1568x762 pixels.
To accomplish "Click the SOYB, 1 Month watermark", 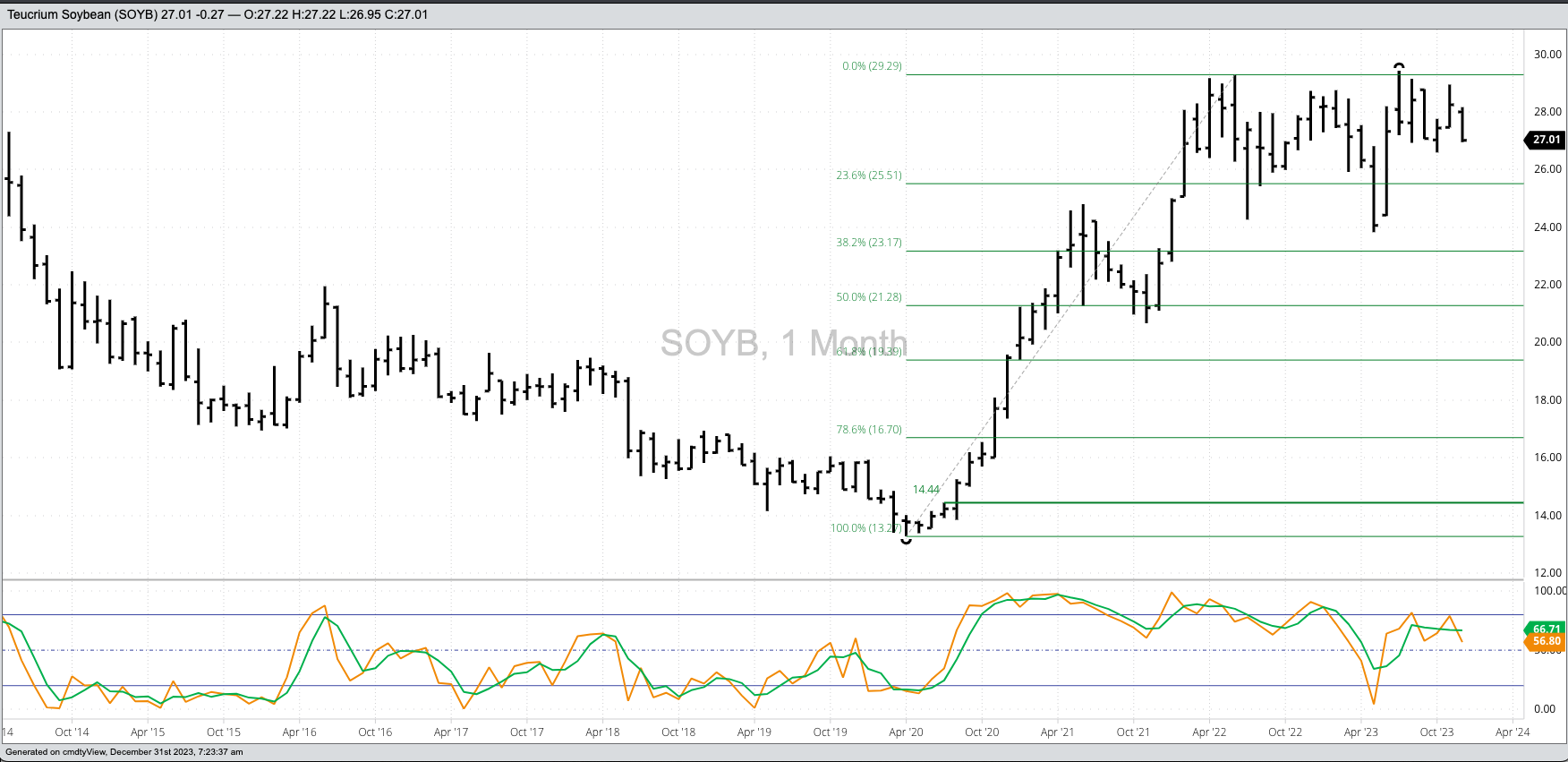I will click(783, 343).
